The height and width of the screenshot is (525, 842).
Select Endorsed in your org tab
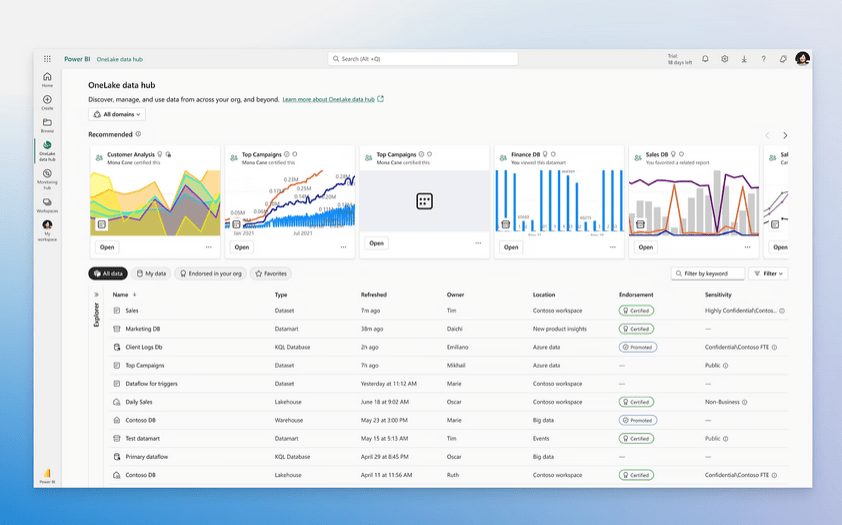point(210,273)
